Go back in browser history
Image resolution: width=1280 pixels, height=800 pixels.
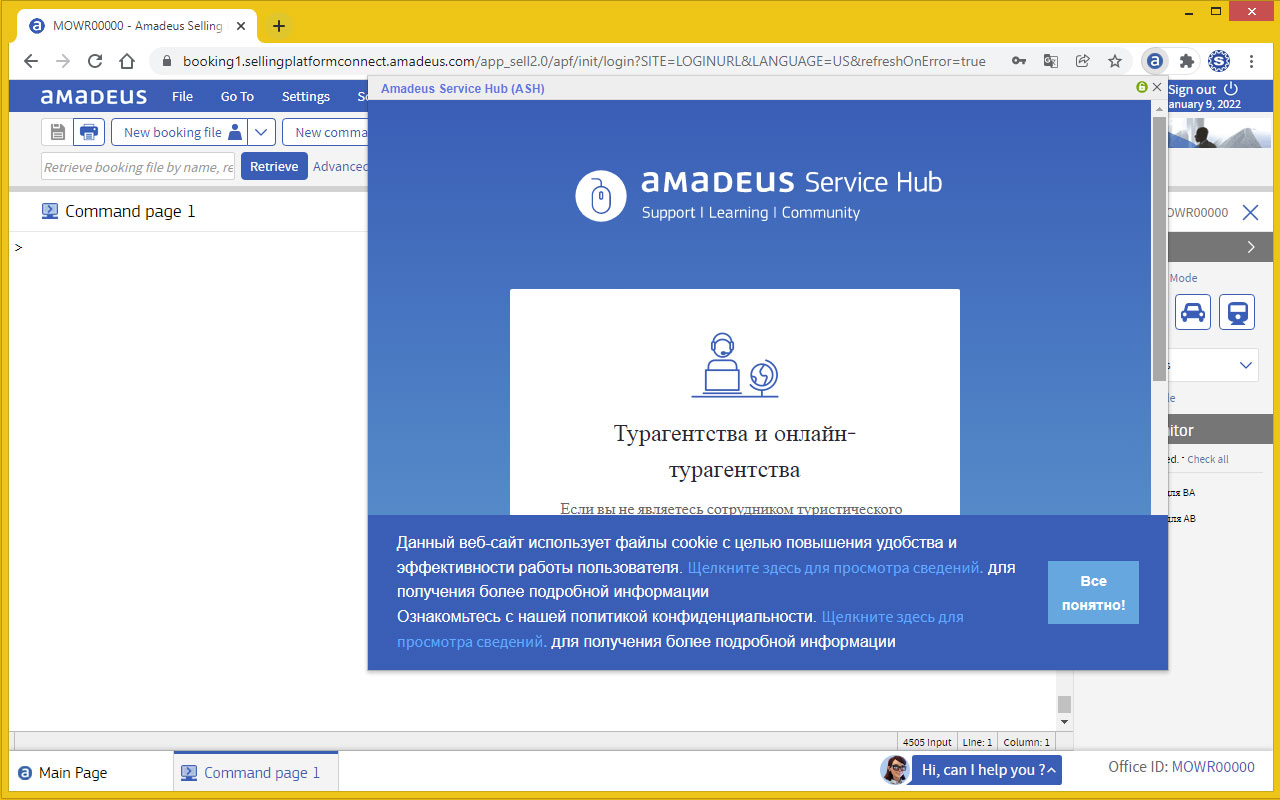[31, 61]
